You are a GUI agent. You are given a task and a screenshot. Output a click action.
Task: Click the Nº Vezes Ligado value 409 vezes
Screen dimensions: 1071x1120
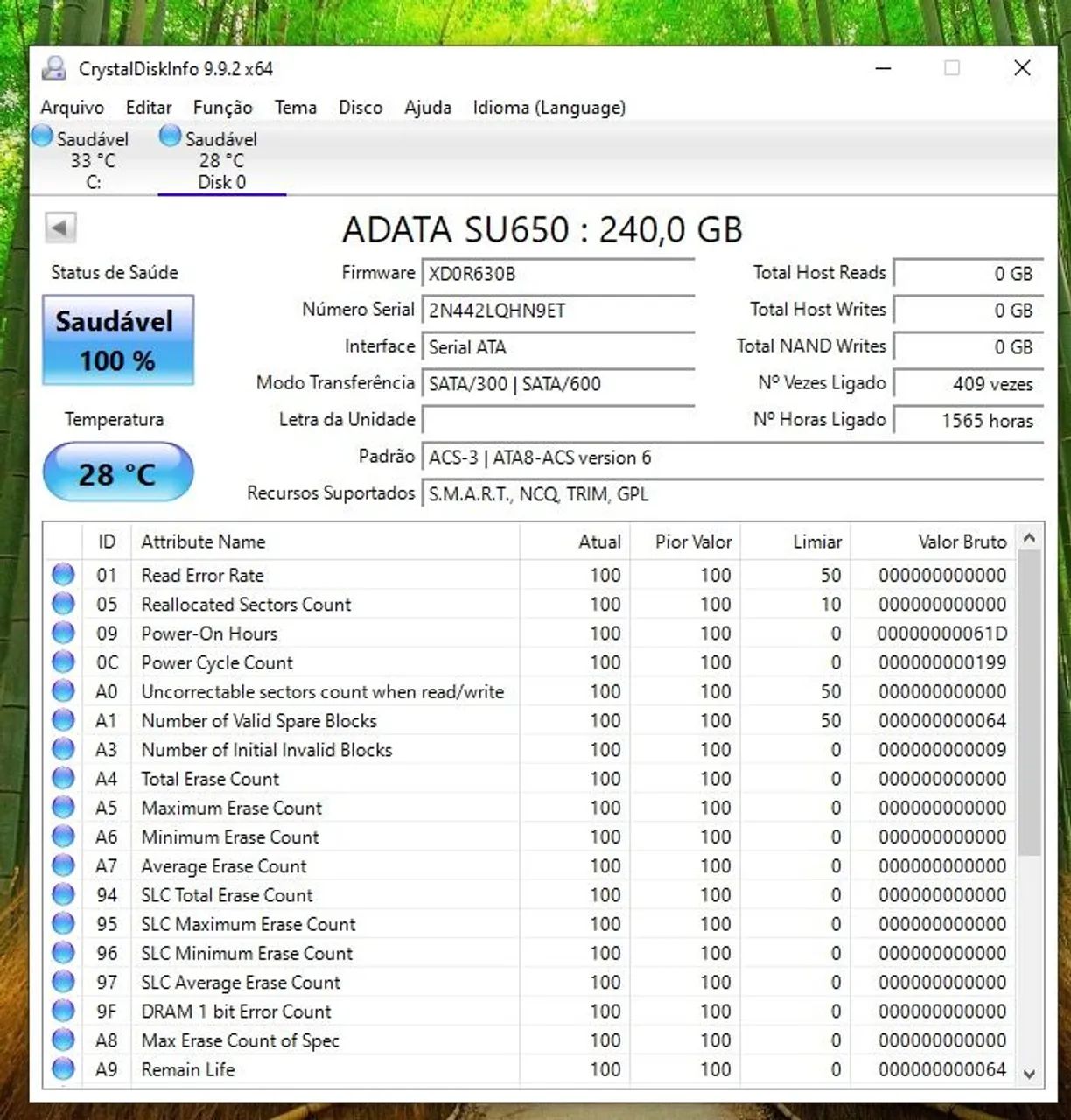tap(968, 384)
